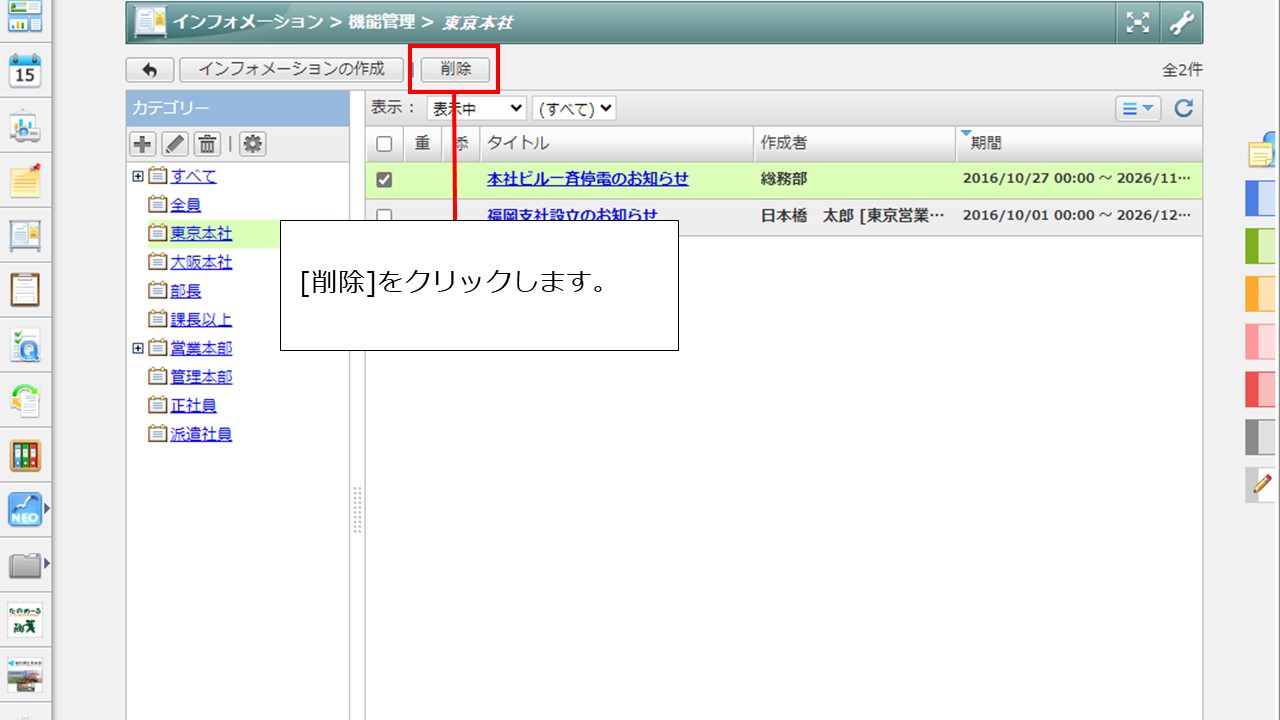Select the 派遣社員 category

(201, 434)
